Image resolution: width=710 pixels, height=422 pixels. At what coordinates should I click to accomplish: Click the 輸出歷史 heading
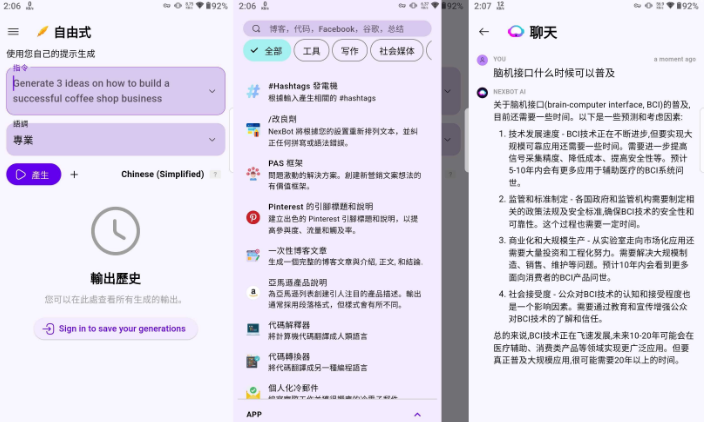(x=115, y=278)
